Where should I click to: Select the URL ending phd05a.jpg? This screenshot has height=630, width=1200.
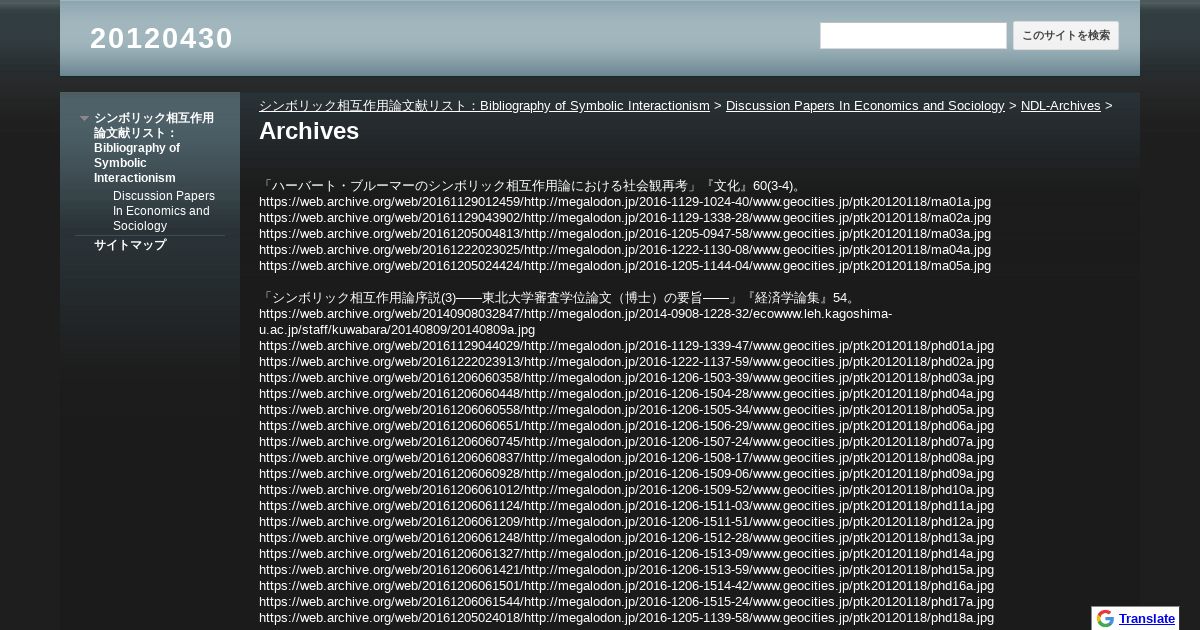pos(627,410)
